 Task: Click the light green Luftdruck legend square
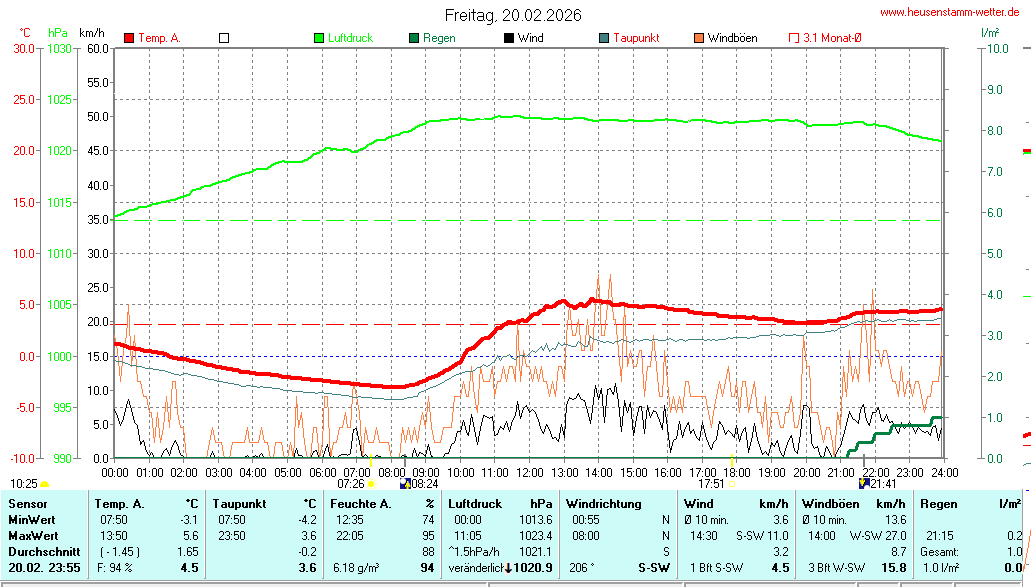coord(319,38)
